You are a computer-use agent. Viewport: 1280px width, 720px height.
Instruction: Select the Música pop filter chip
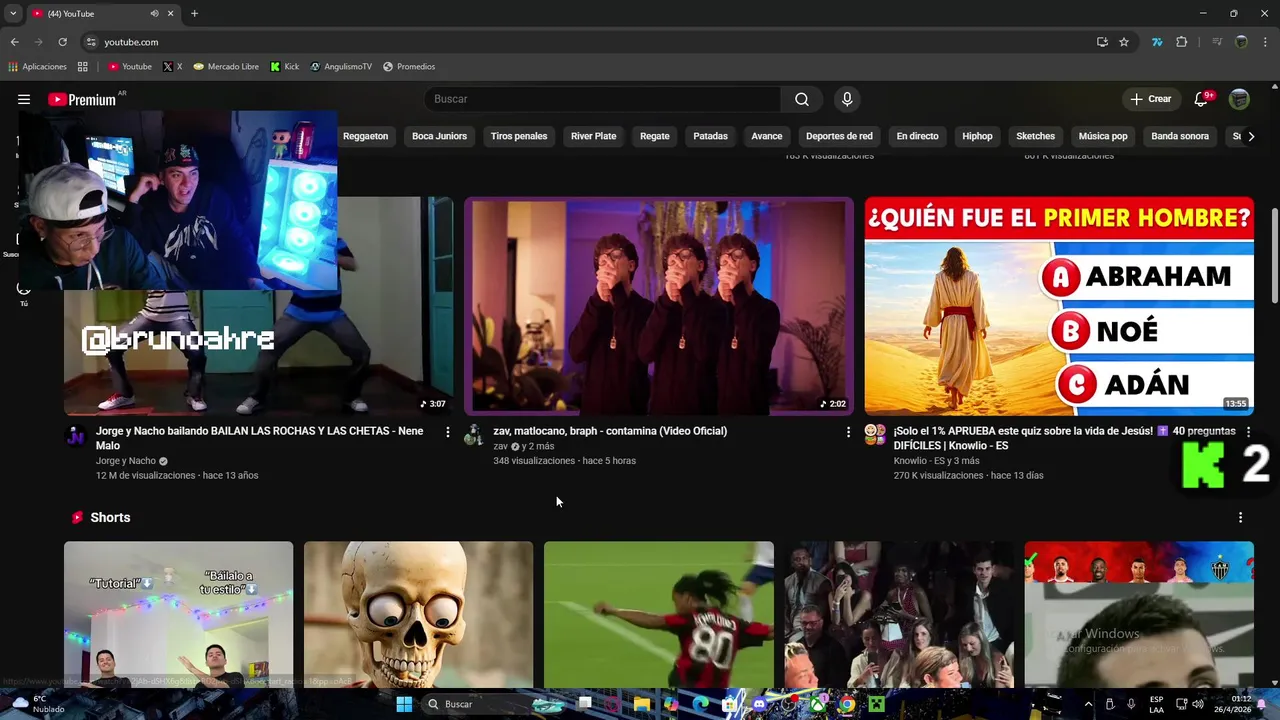1103,136
